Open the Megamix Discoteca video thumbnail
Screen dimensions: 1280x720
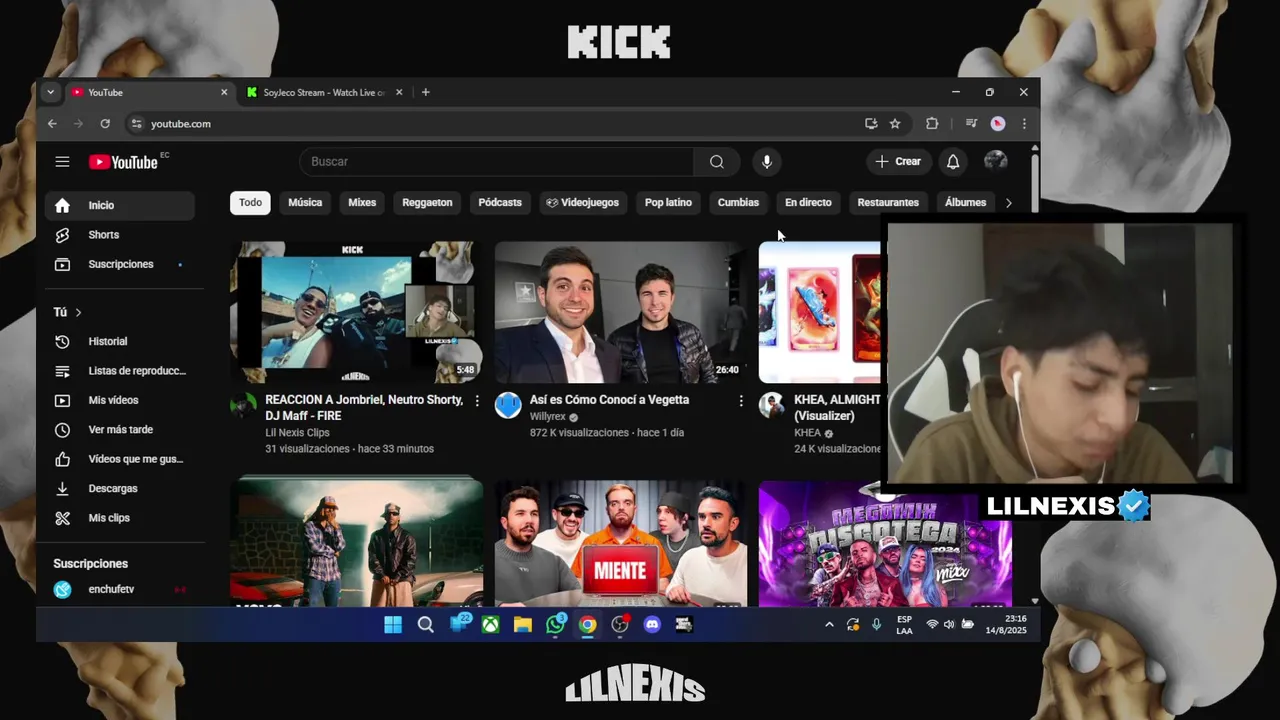tap(885, 544)
